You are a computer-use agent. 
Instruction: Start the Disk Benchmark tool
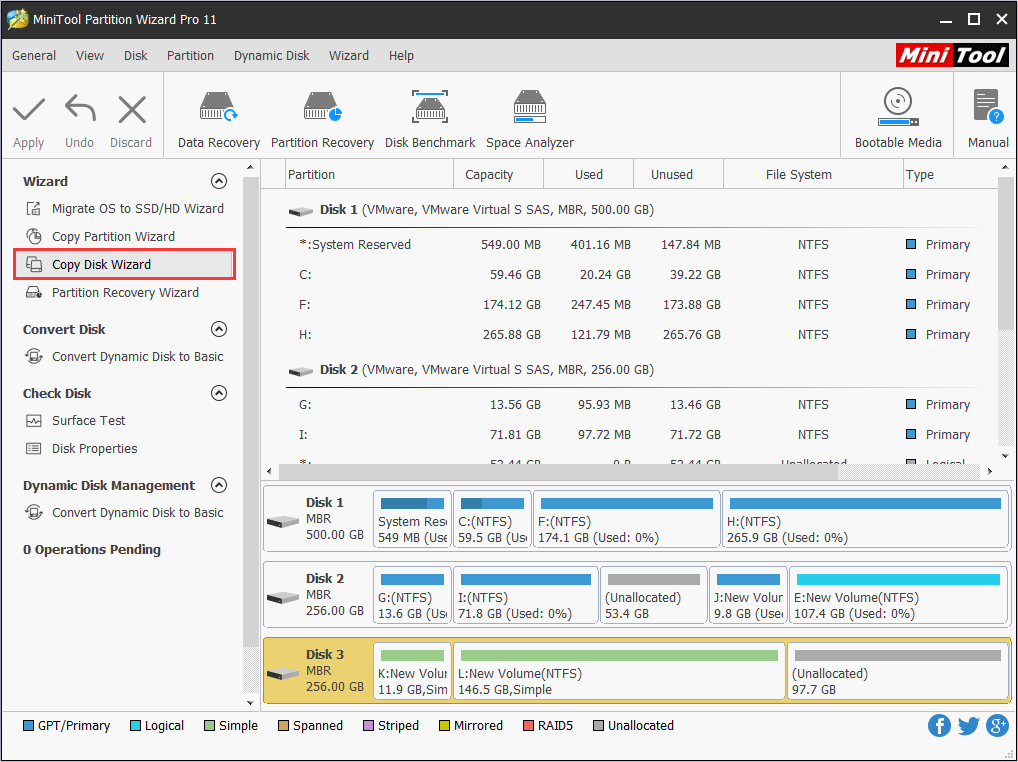click(x=430, y=119)
